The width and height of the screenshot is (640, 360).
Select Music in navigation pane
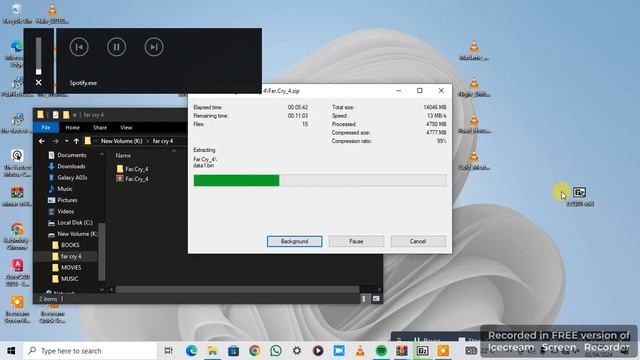(x=65, y=189)
